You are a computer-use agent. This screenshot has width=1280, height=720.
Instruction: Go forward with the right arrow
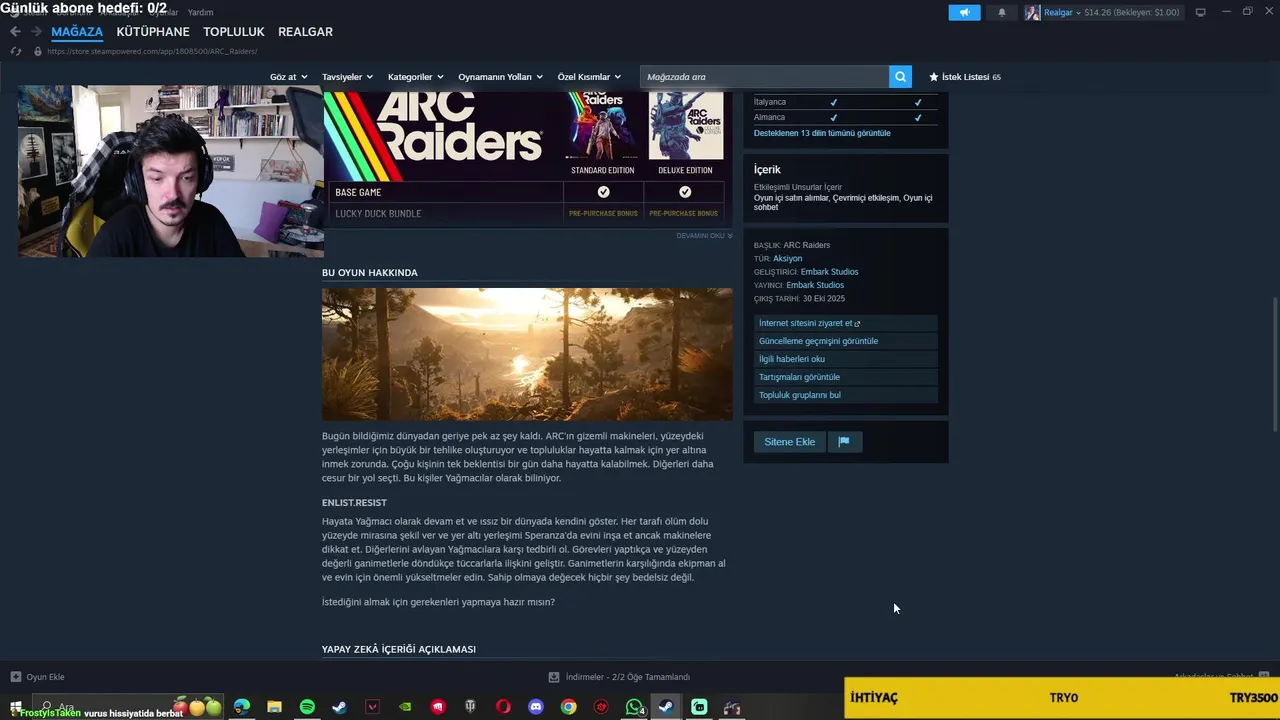tap(36, 32)
